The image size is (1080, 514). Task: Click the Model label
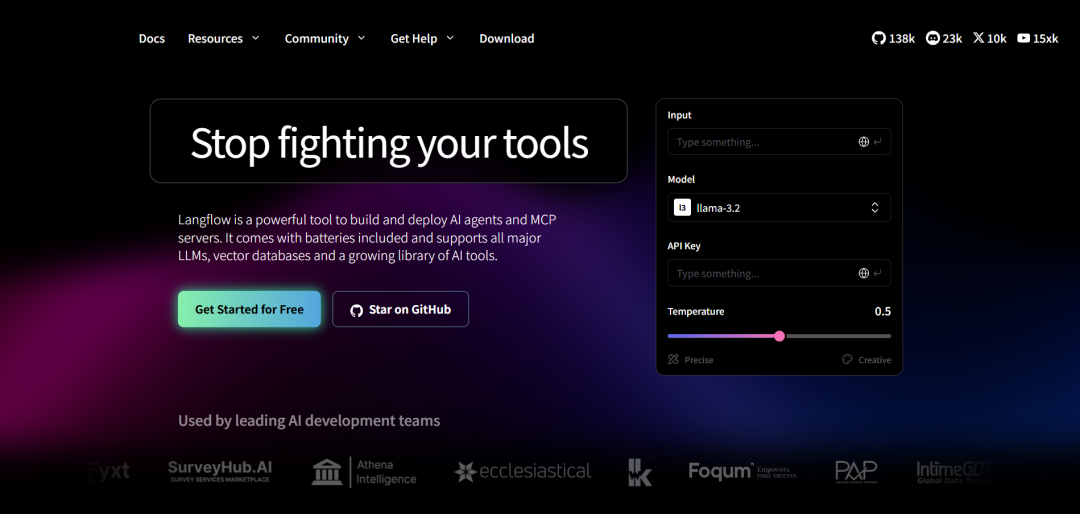(681, 179)
